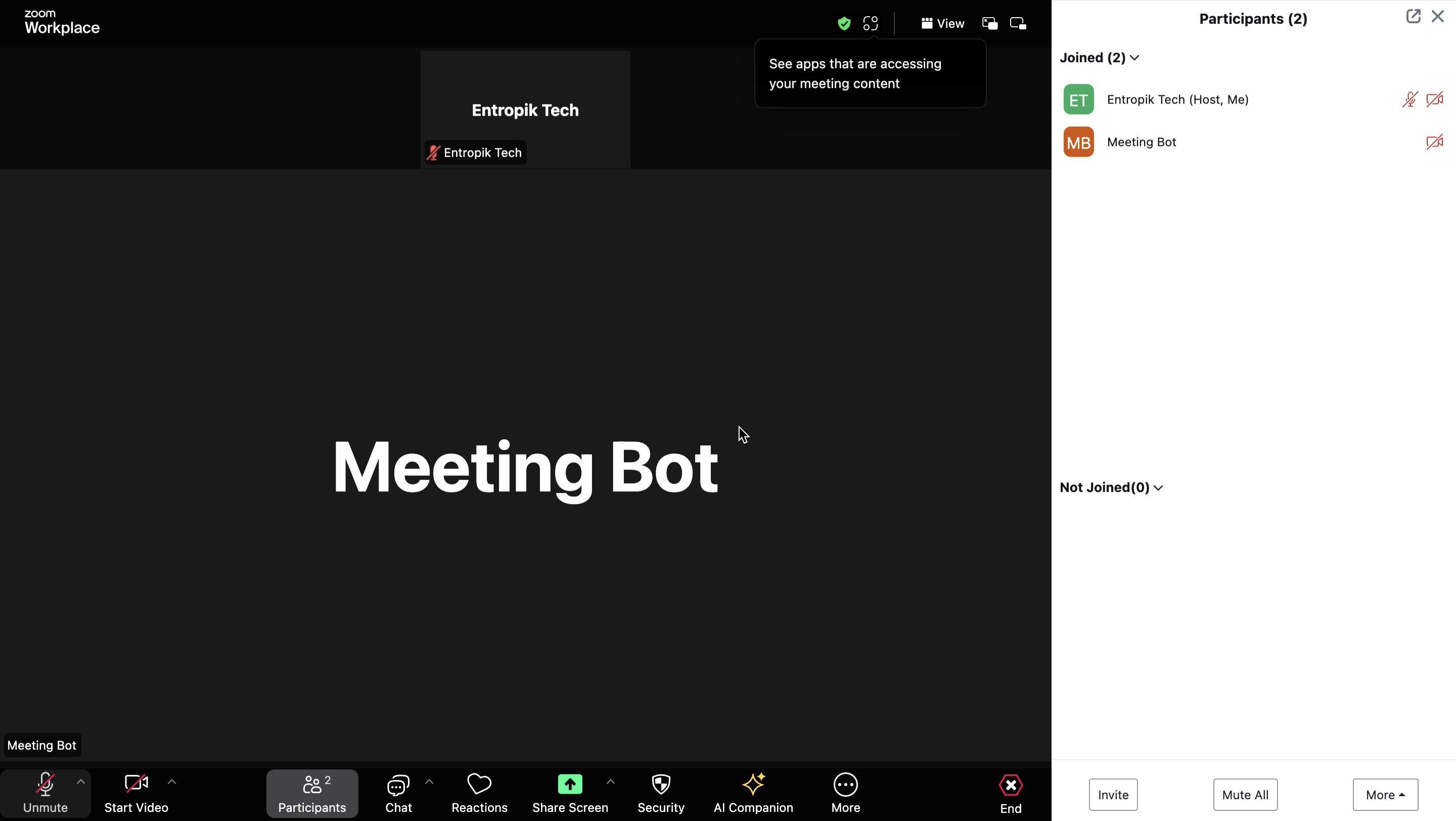The width and height of the screenshot is (1456, 821).
Task: Unmute the microphone
Action: (x=45, y=793)
